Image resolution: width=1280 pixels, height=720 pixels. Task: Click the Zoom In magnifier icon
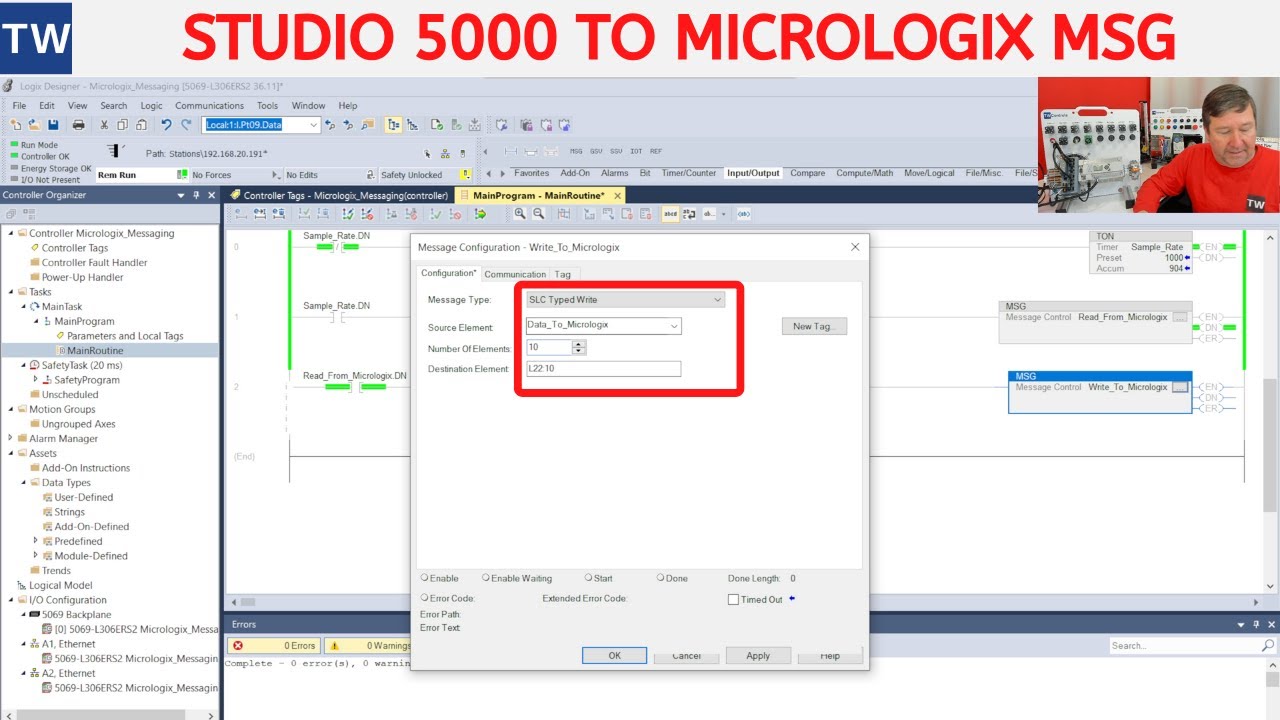coord(520,213)
